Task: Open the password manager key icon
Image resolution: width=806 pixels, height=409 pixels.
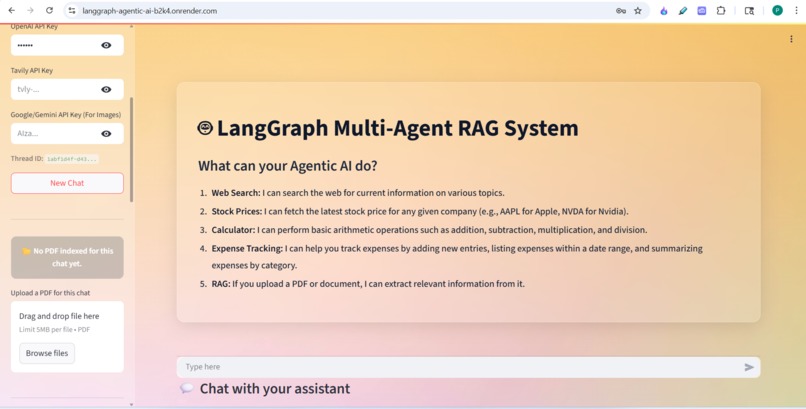Action: pos(621,10)
